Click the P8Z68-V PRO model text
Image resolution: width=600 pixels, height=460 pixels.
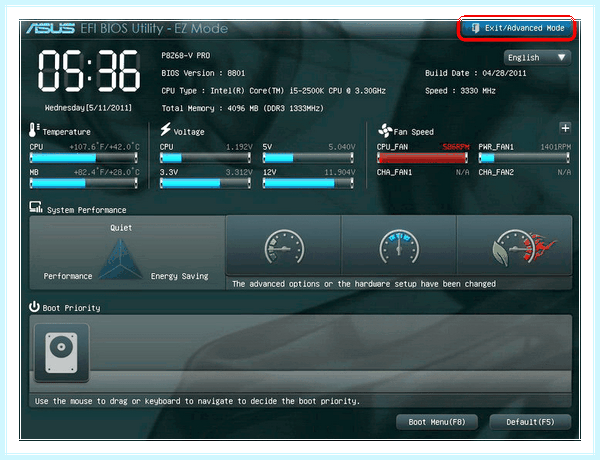pyautogui.click(x=186, y=55)
